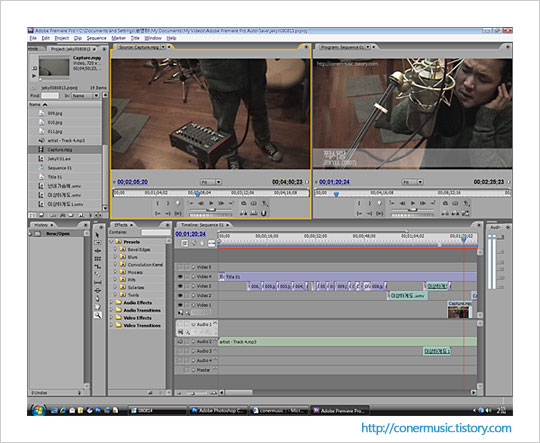The height and width of the screenshot is (443, 540).
Task: Select the Ripple Edit tool
Action: [x=98, y=251]
